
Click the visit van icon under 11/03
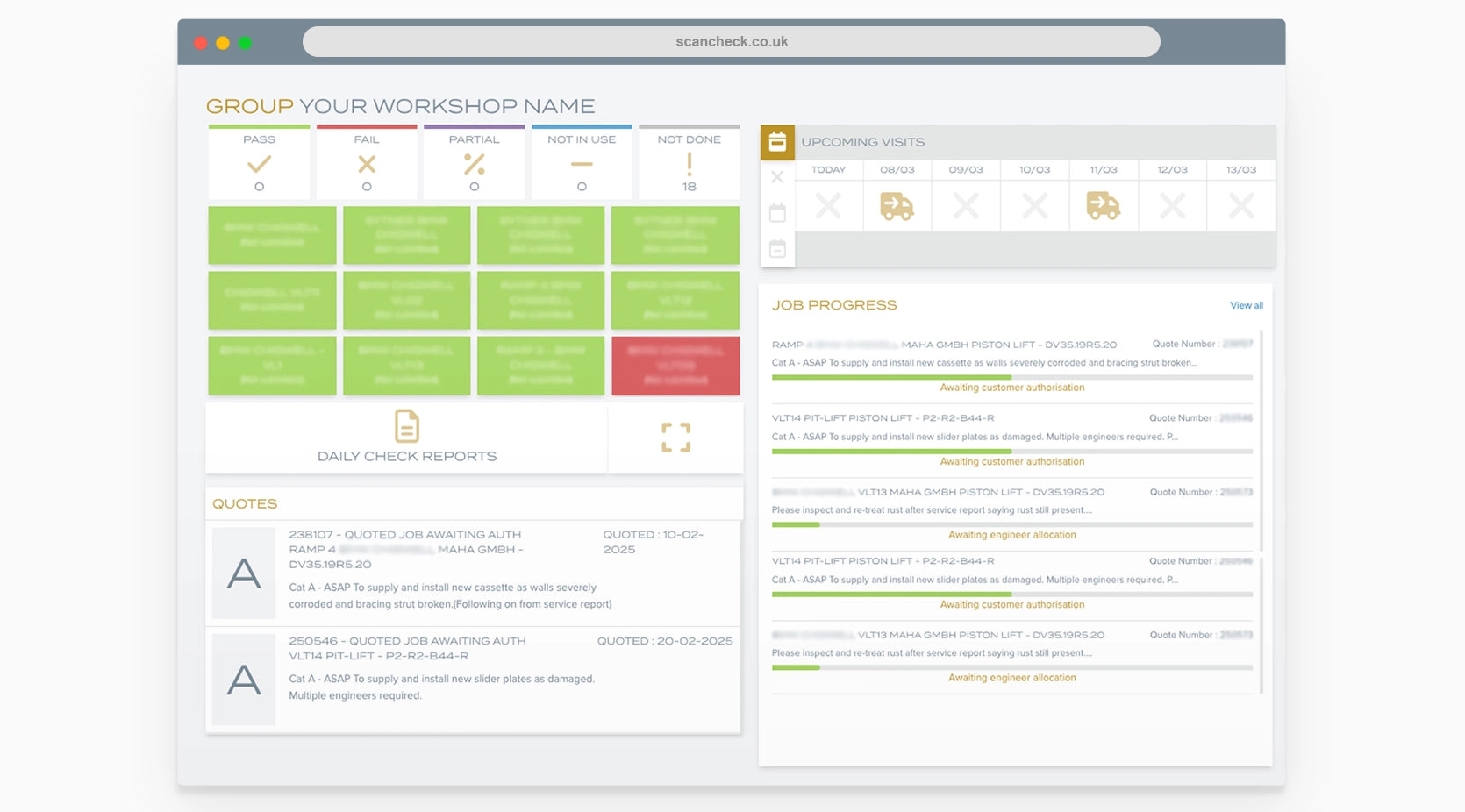(x=1103, y=207)
